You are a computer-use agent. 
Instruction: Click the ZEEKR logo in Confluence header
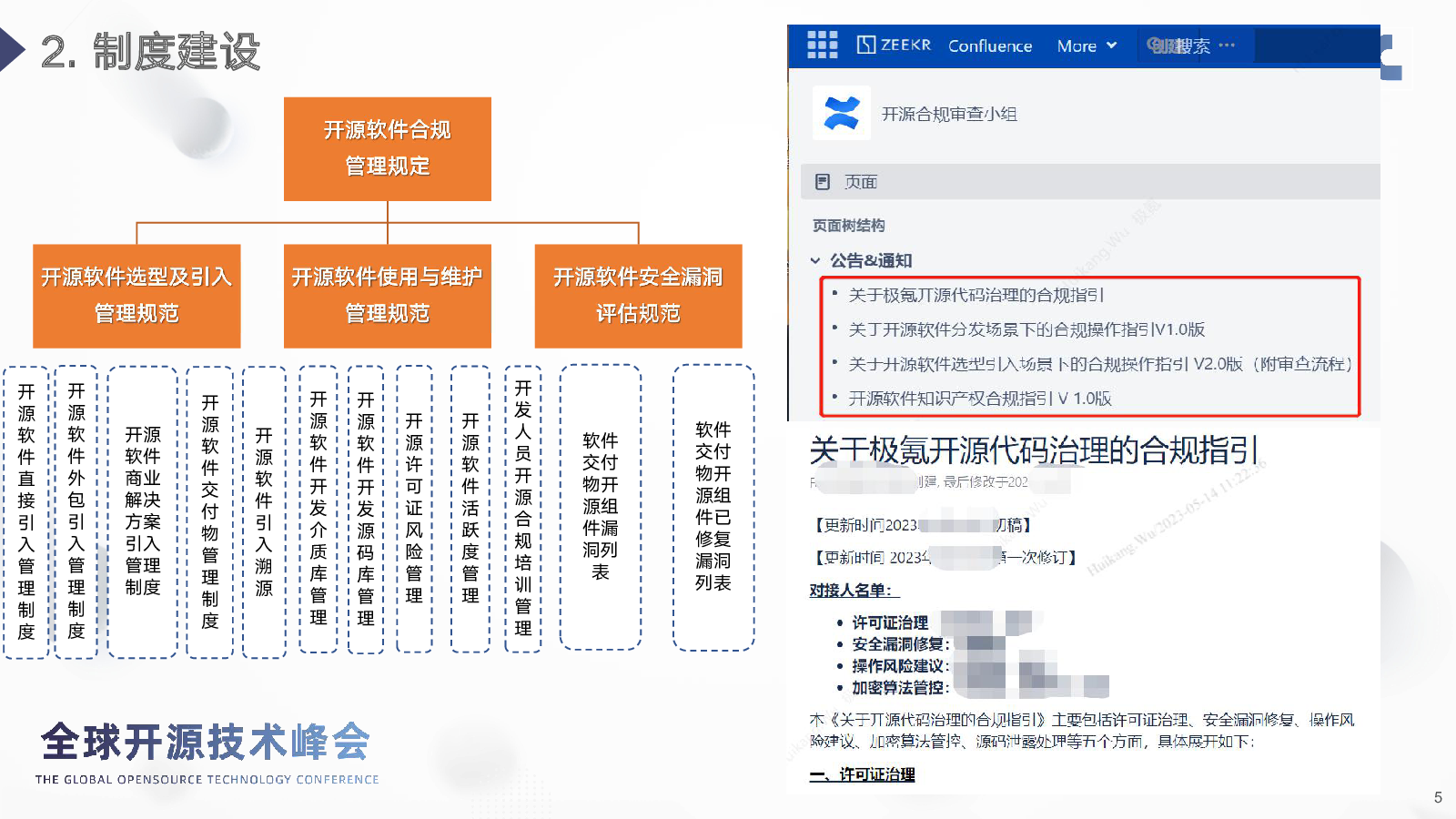coord(894,45)
